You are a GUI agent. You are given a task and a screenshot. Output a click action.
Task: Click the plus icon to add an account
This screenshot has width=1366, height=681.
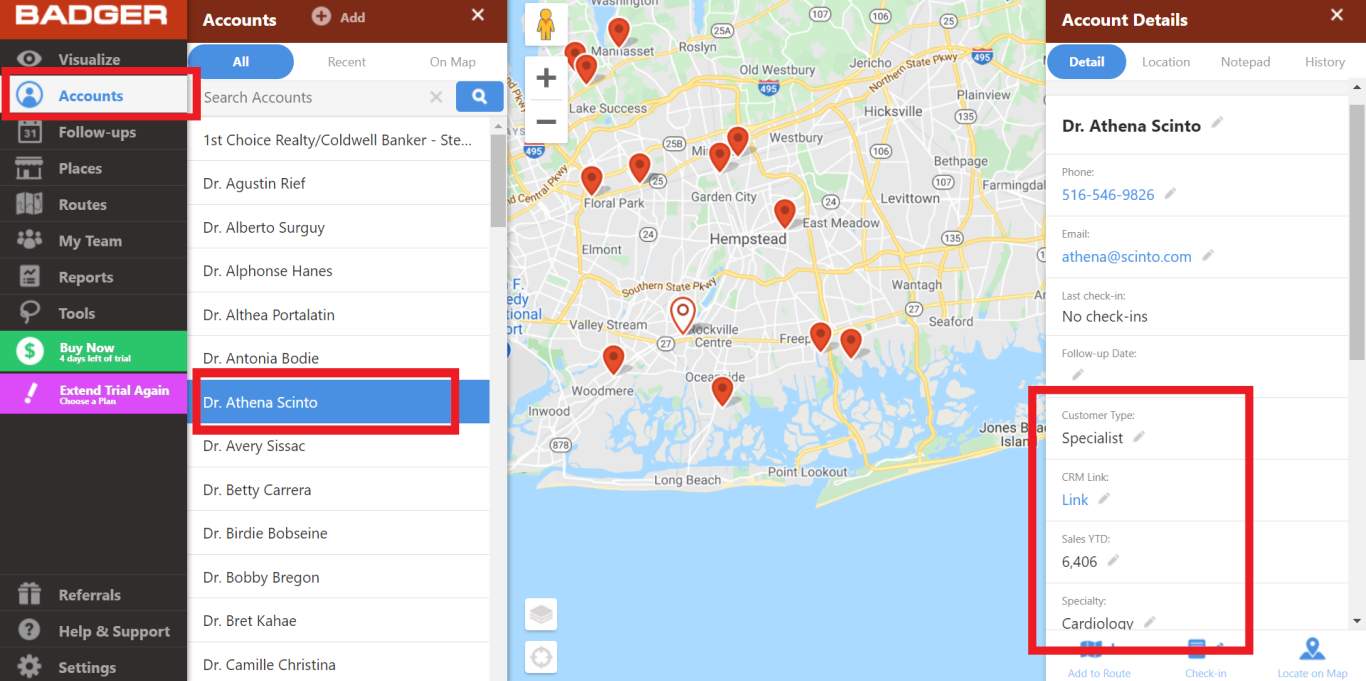click(x=321, y=17)
